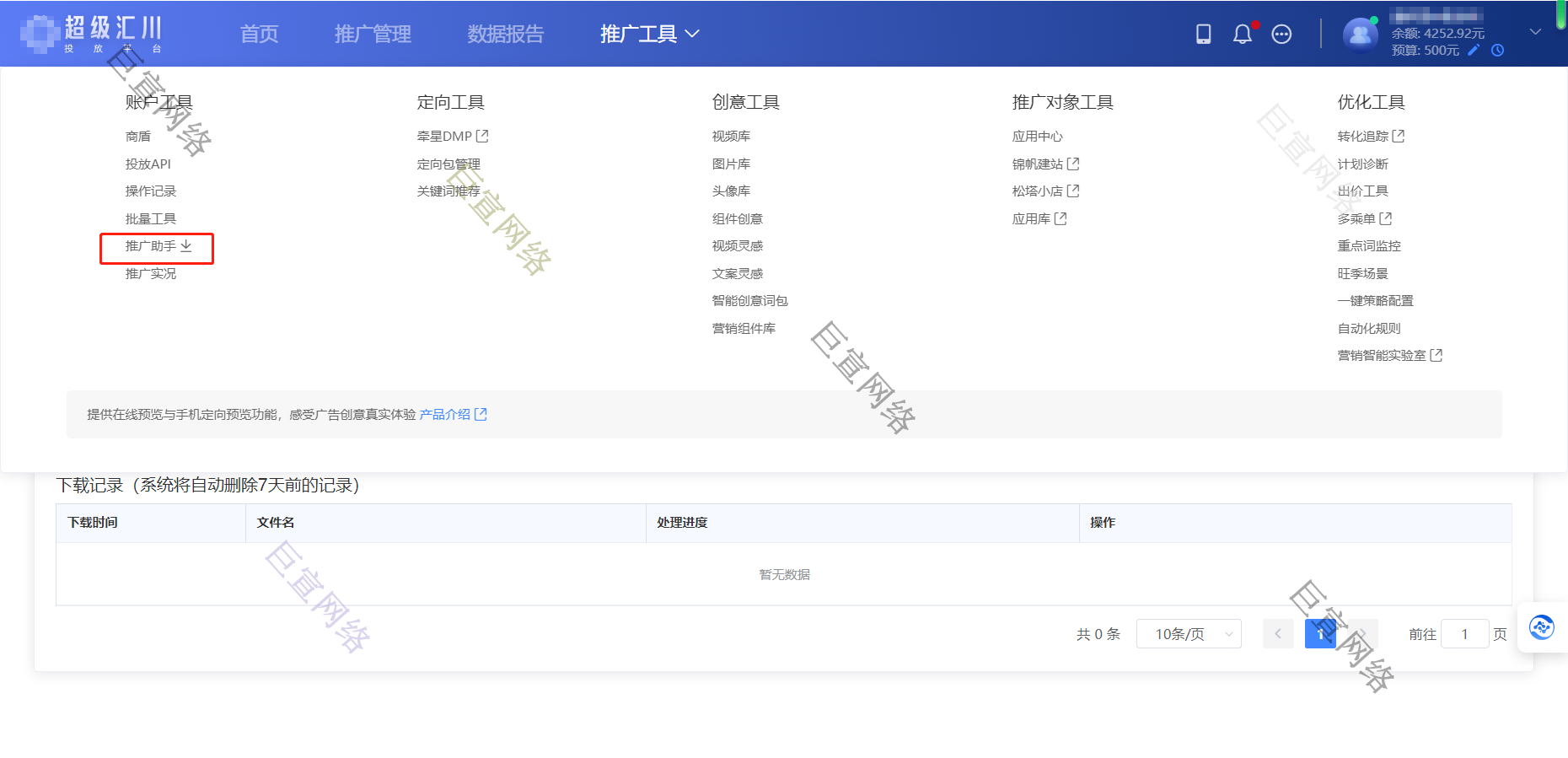Screen dimensions: 1568x758
Task: Open 组件创意
Action: [x=738, y=218]
